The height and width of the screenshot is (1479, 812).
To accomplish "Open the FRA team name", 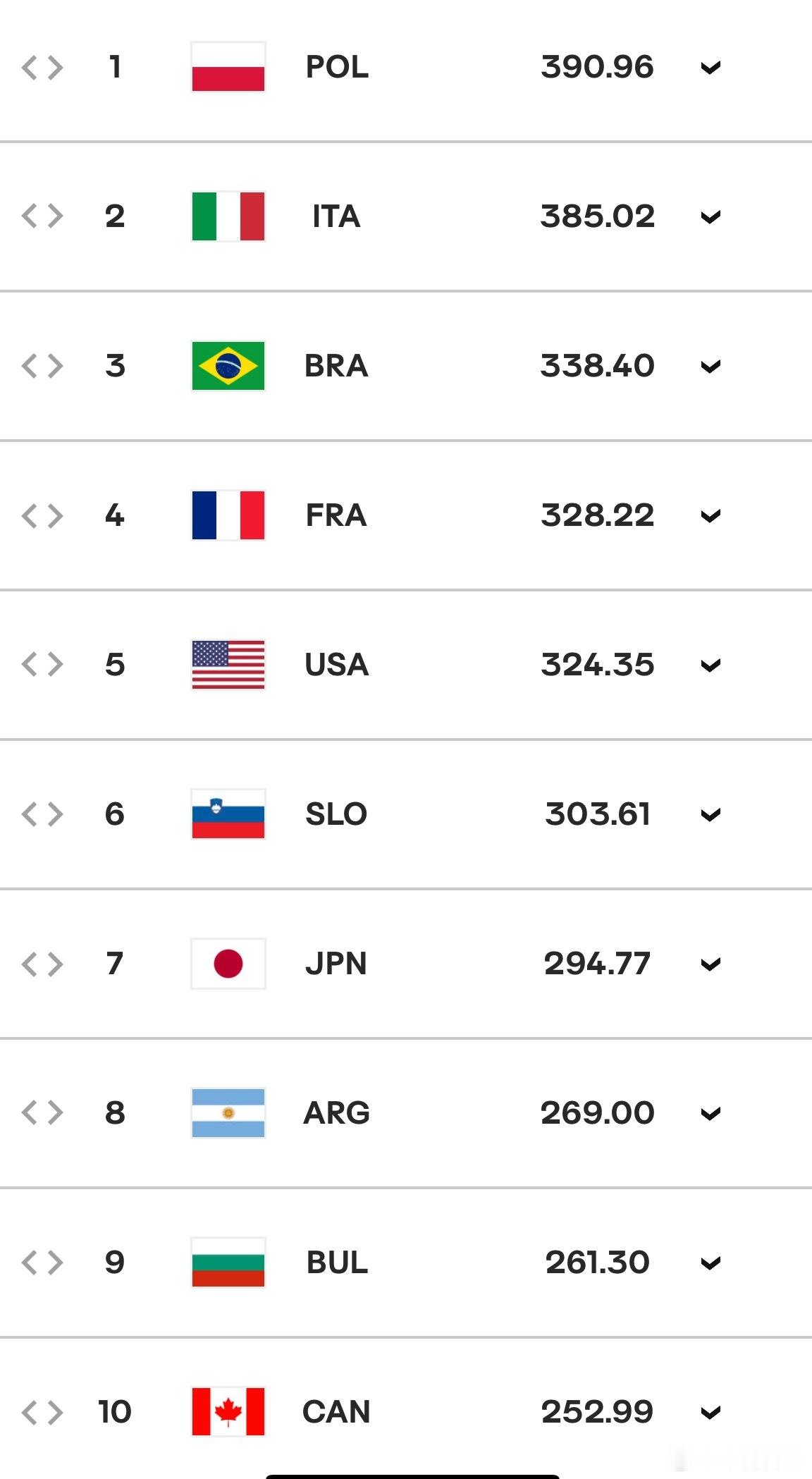I will coord(336,515).
